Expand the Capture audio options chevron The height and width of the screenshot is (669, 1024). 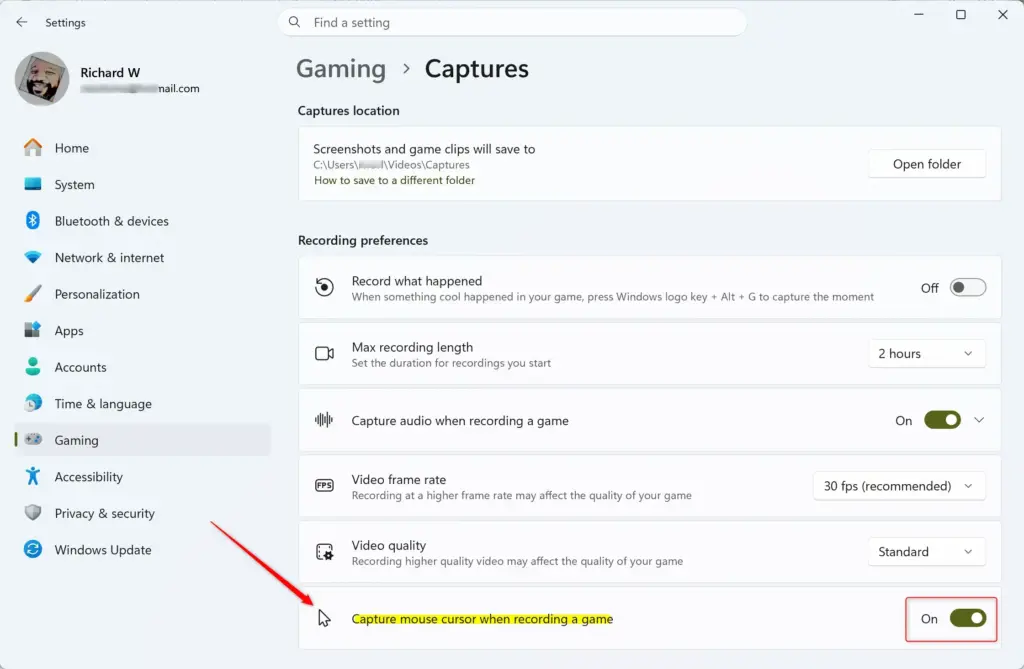click(x=979, y=420)
